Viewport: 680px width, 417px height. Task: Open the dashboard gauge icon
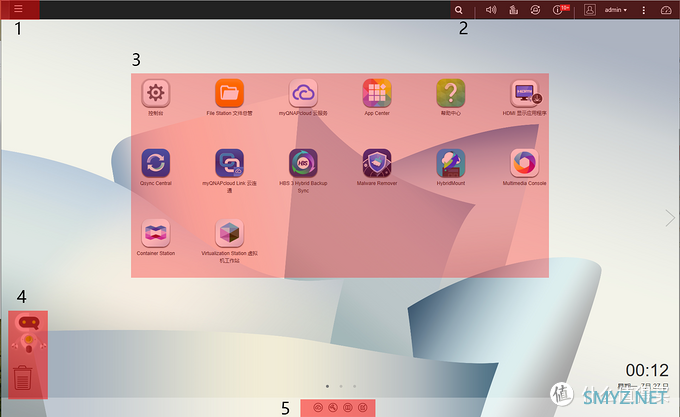[x=666, y=10]
